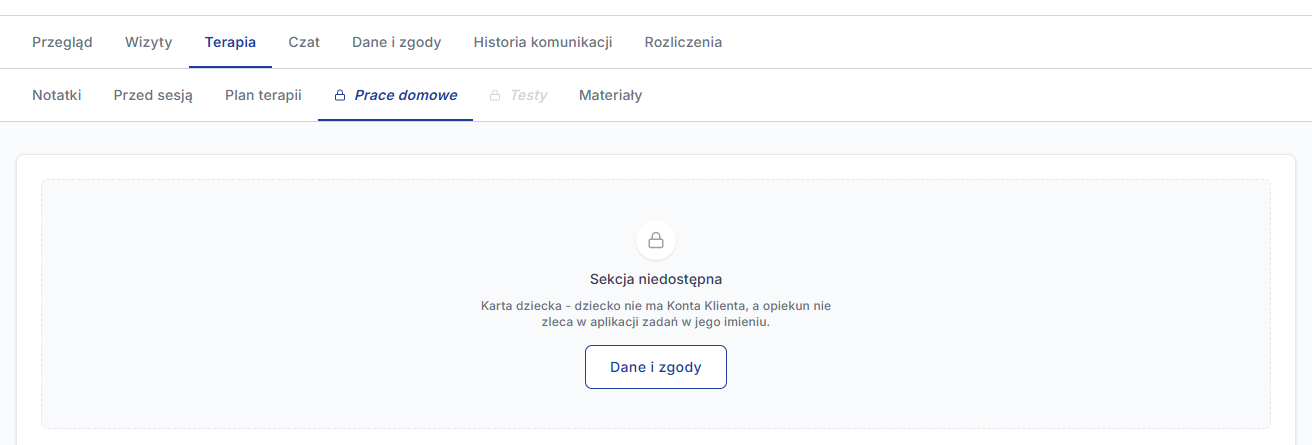
Task: Open the Przegląd tab
Action: click(x=62, y=42)
